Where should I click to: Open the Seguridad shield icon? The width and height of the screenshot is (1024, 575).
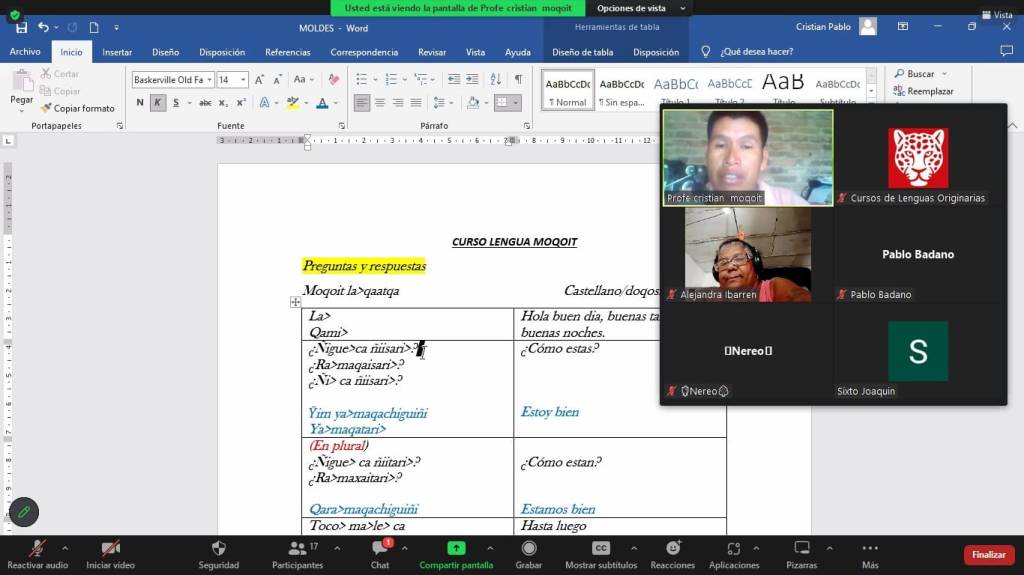point(218,549)
